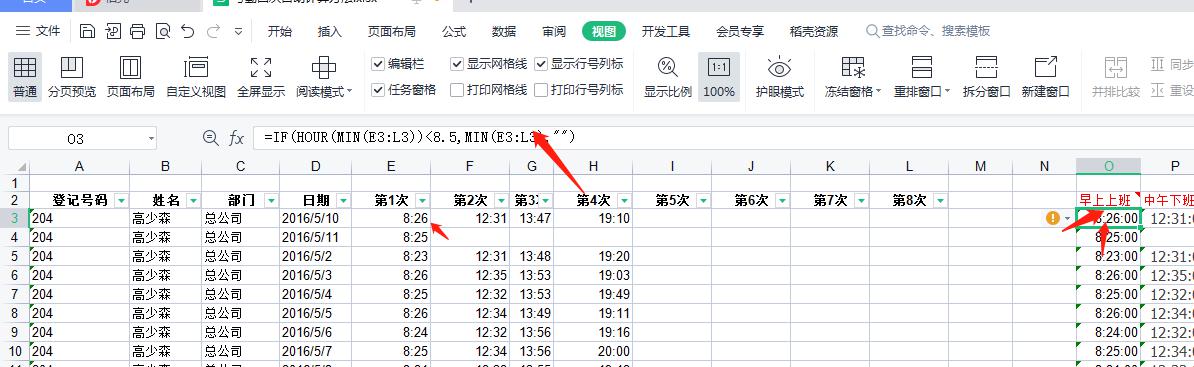Open 自定义视图 custom views
This screenshot has width=1194, height=367.
(x=196, y=77)
